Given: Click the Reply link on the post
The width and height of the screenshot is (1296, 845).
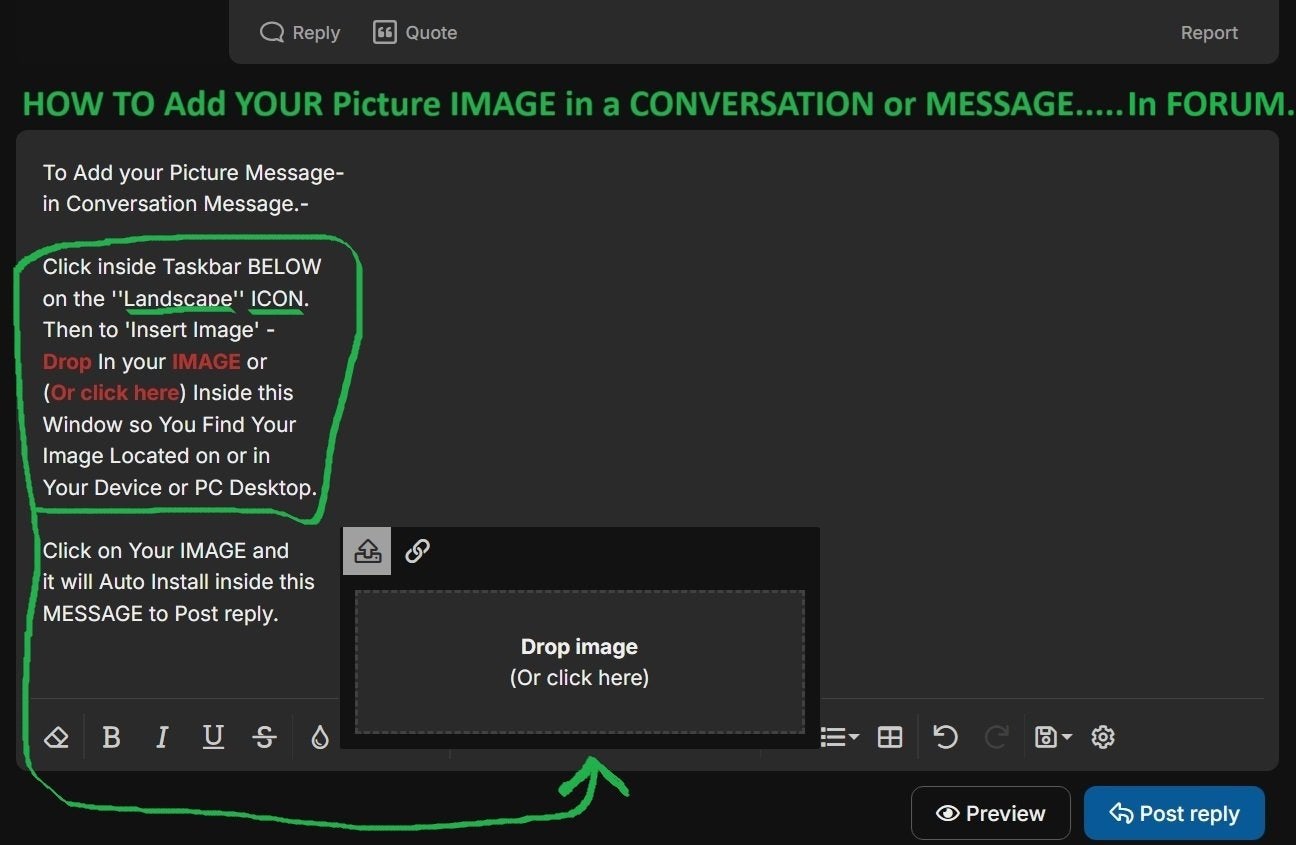Looking at the screenshot, I should (300, 33).
